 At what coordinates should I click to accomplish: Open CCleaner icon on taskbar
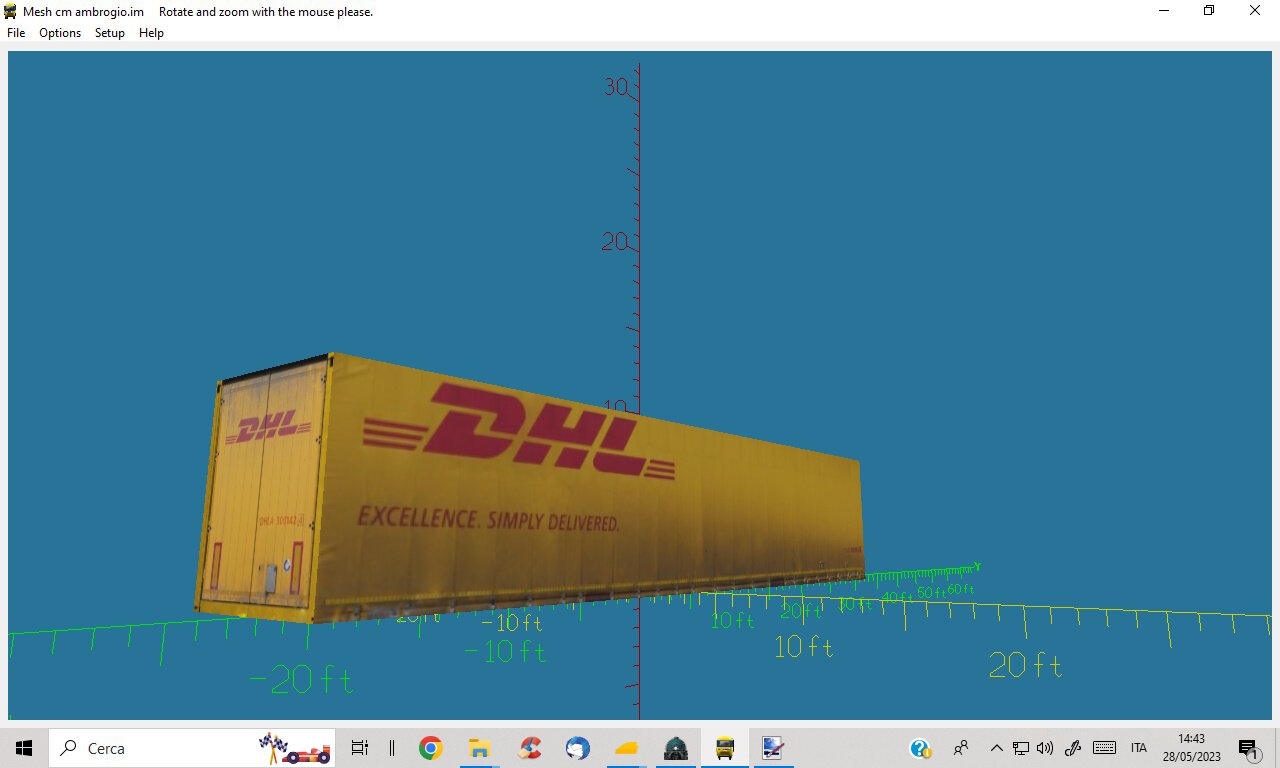point(530,748)
